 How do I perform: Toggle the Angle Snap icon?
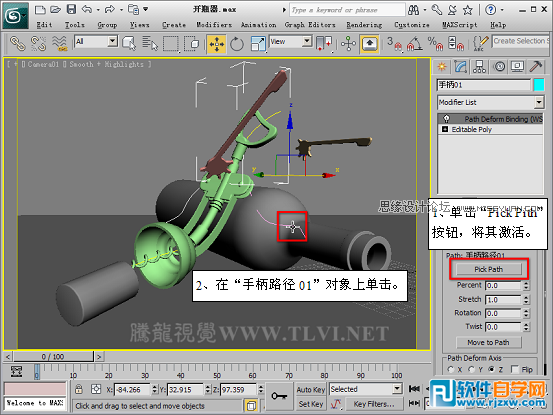tap(415, 44)
